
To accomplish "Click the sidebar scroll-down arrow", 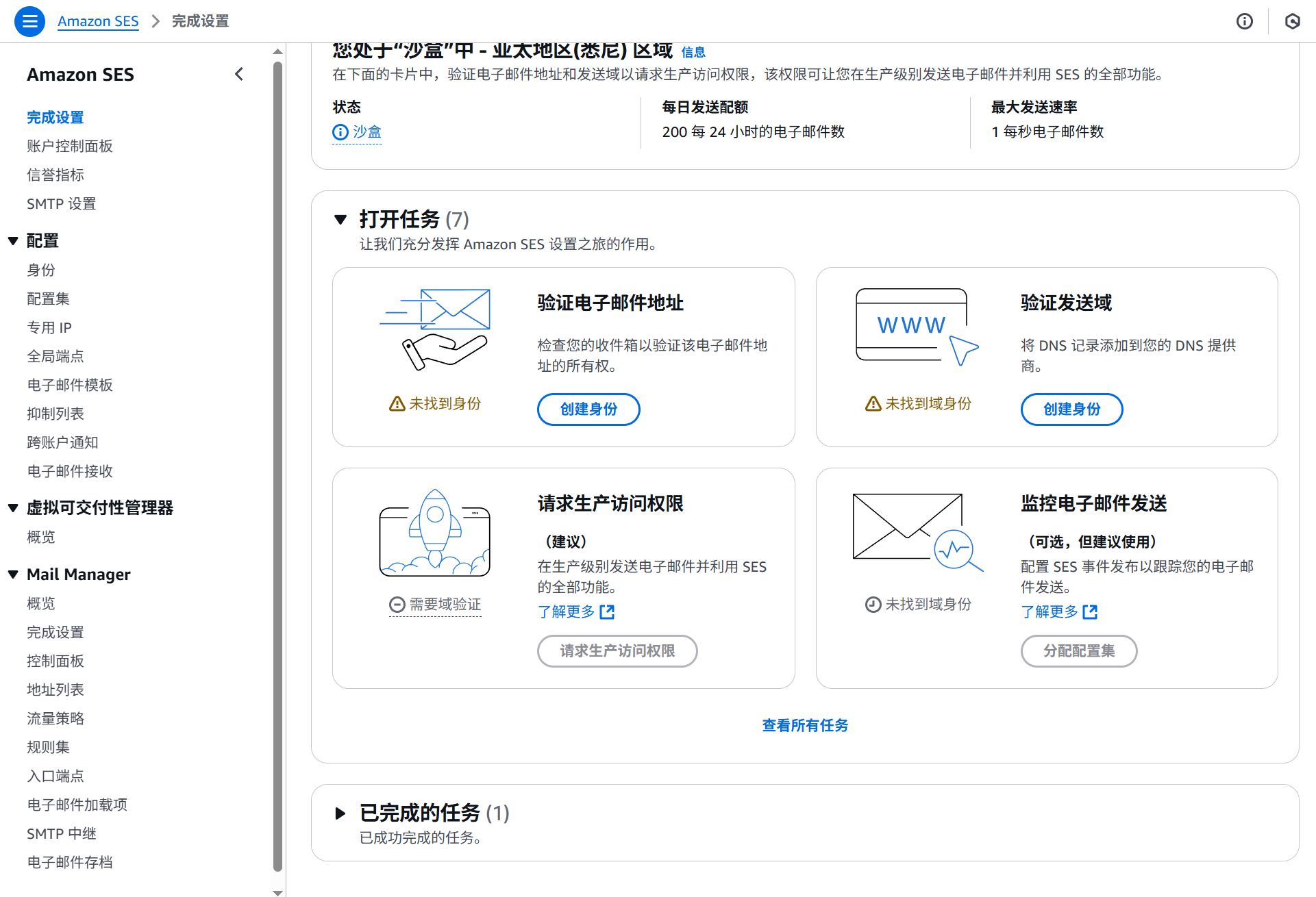I will 277,892.
